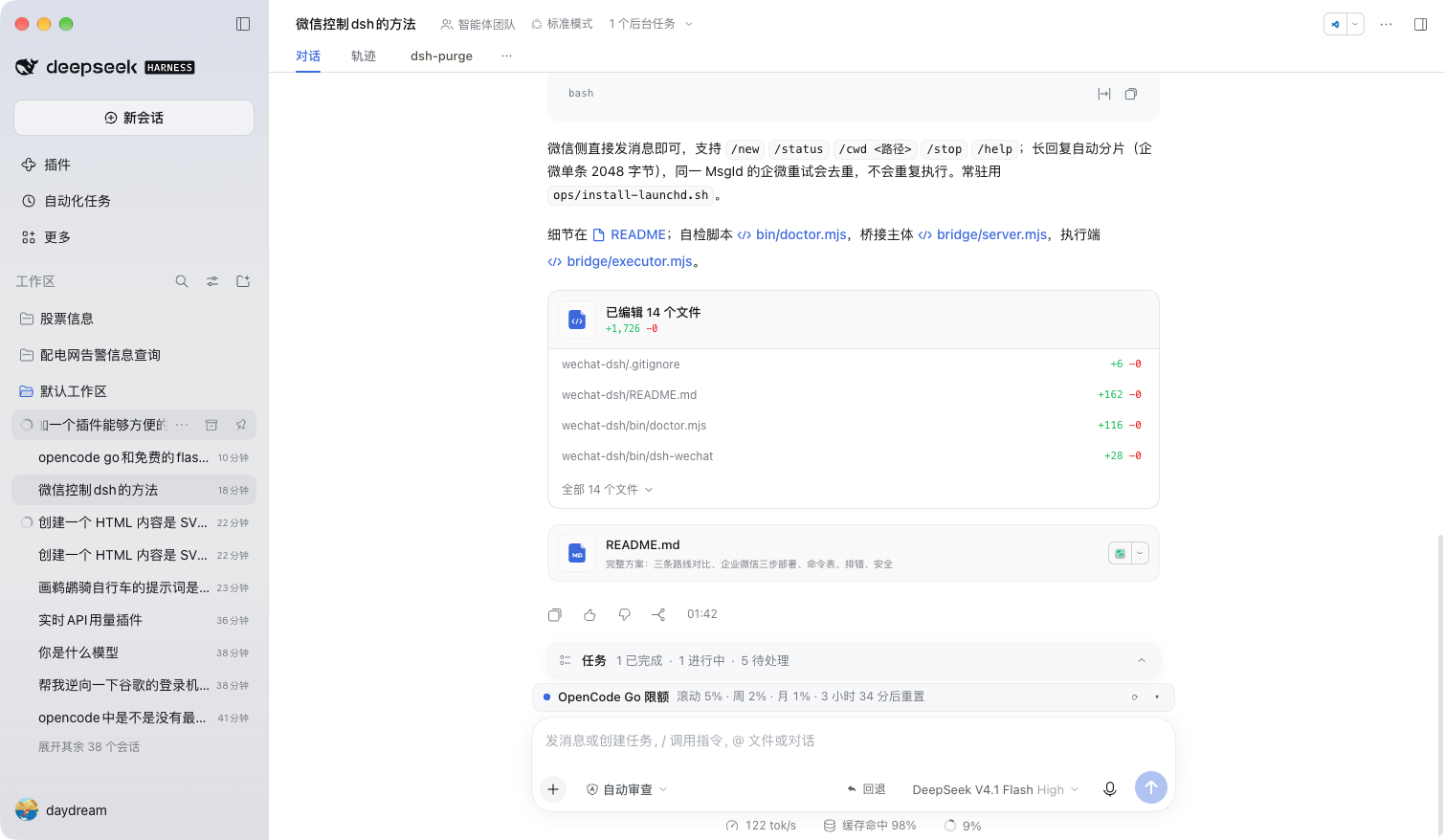Send the message with arrow button
1445x840 pixels.
(1151, 788)
